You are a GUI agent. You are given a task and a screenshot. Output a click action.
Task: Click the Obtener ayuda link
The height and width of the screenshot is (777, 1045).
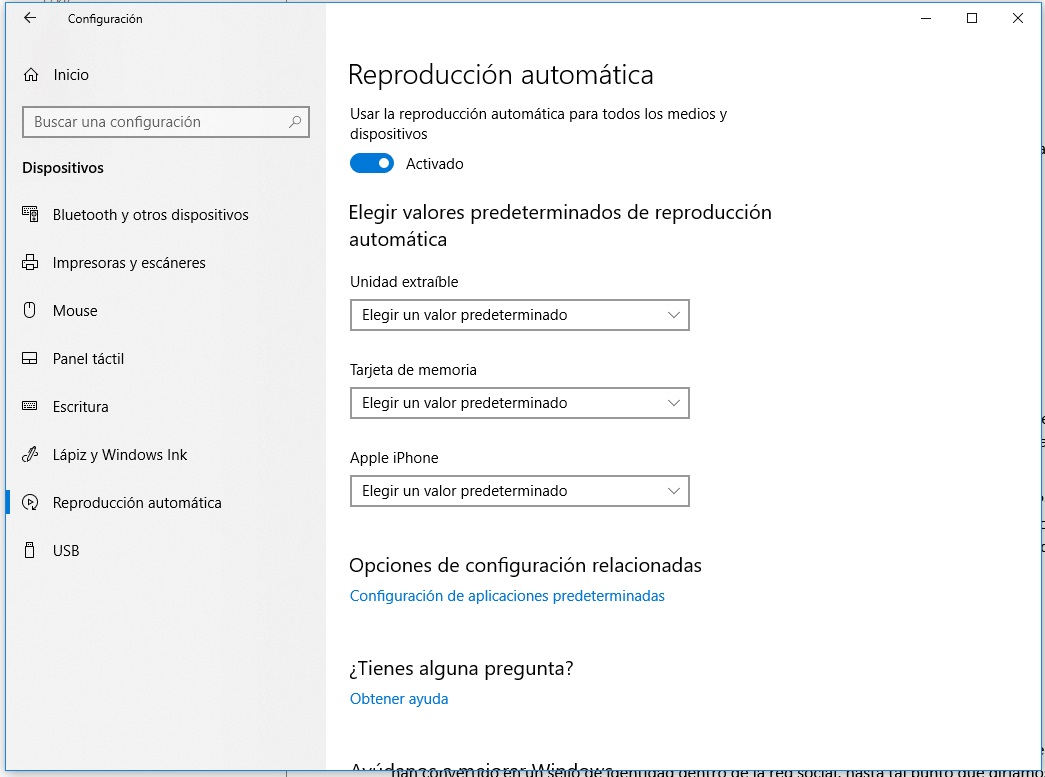pyautogui.click(x=399, y=699)
